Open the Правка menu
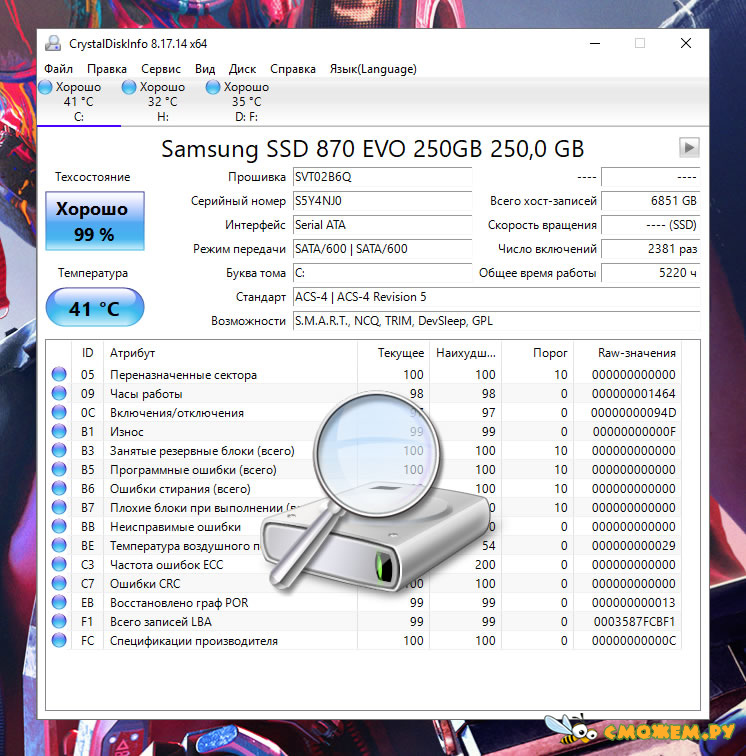The width and height of the screenshot is (746, 756). [x=107, y=69]
